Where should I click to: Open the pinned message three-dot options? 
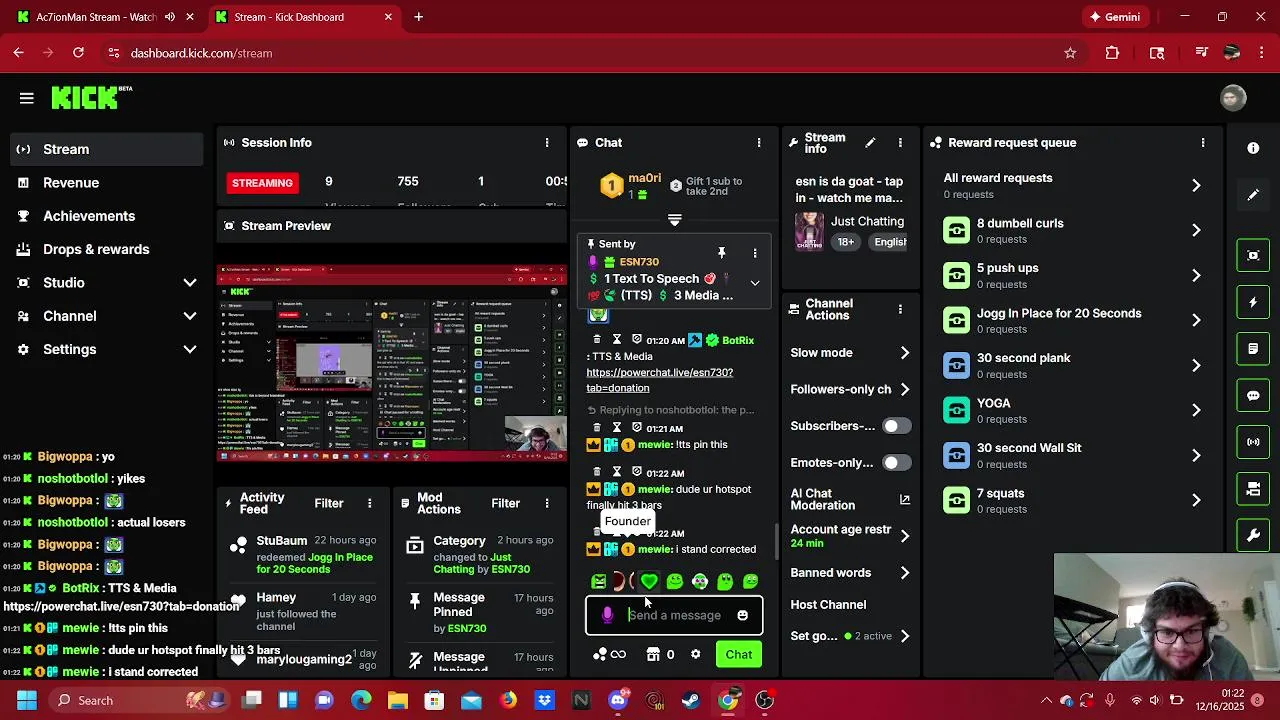point(755,253)
